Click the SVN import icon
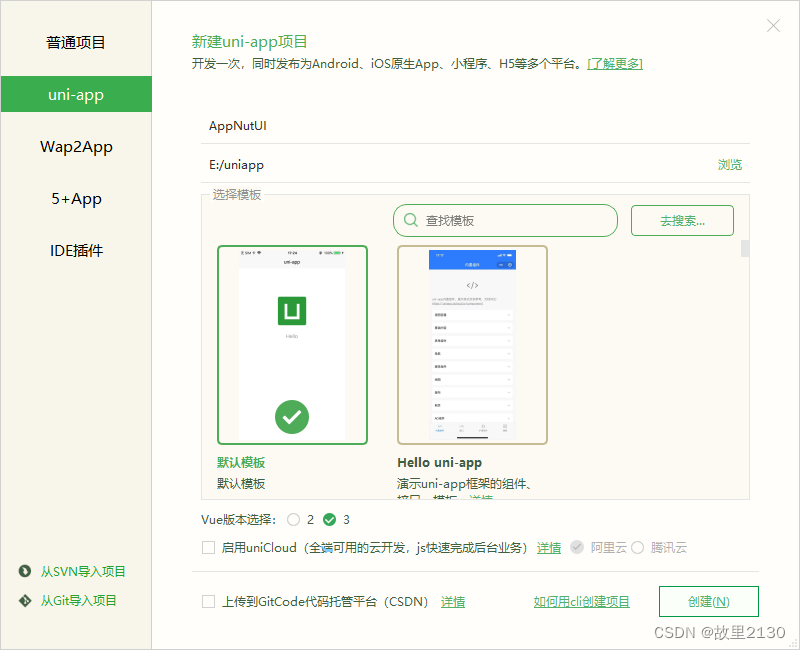The width and height of the screenshot is (800, 650). pyautogui.click(x=24, y=571)
